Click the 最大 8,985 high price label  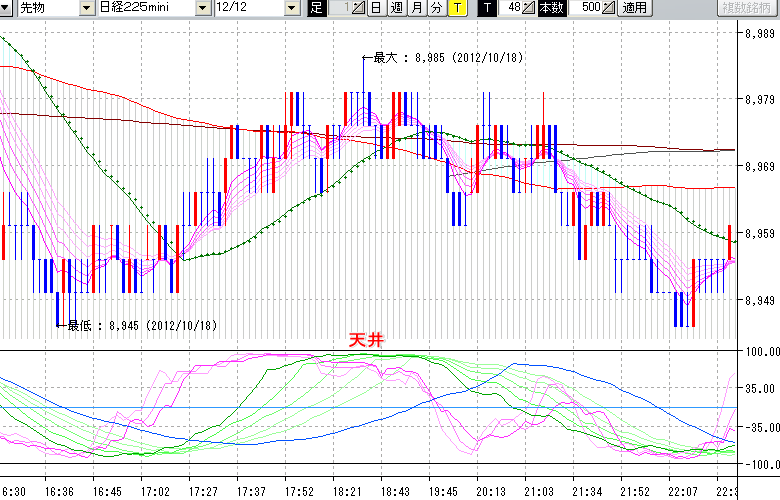click(447, 58)
